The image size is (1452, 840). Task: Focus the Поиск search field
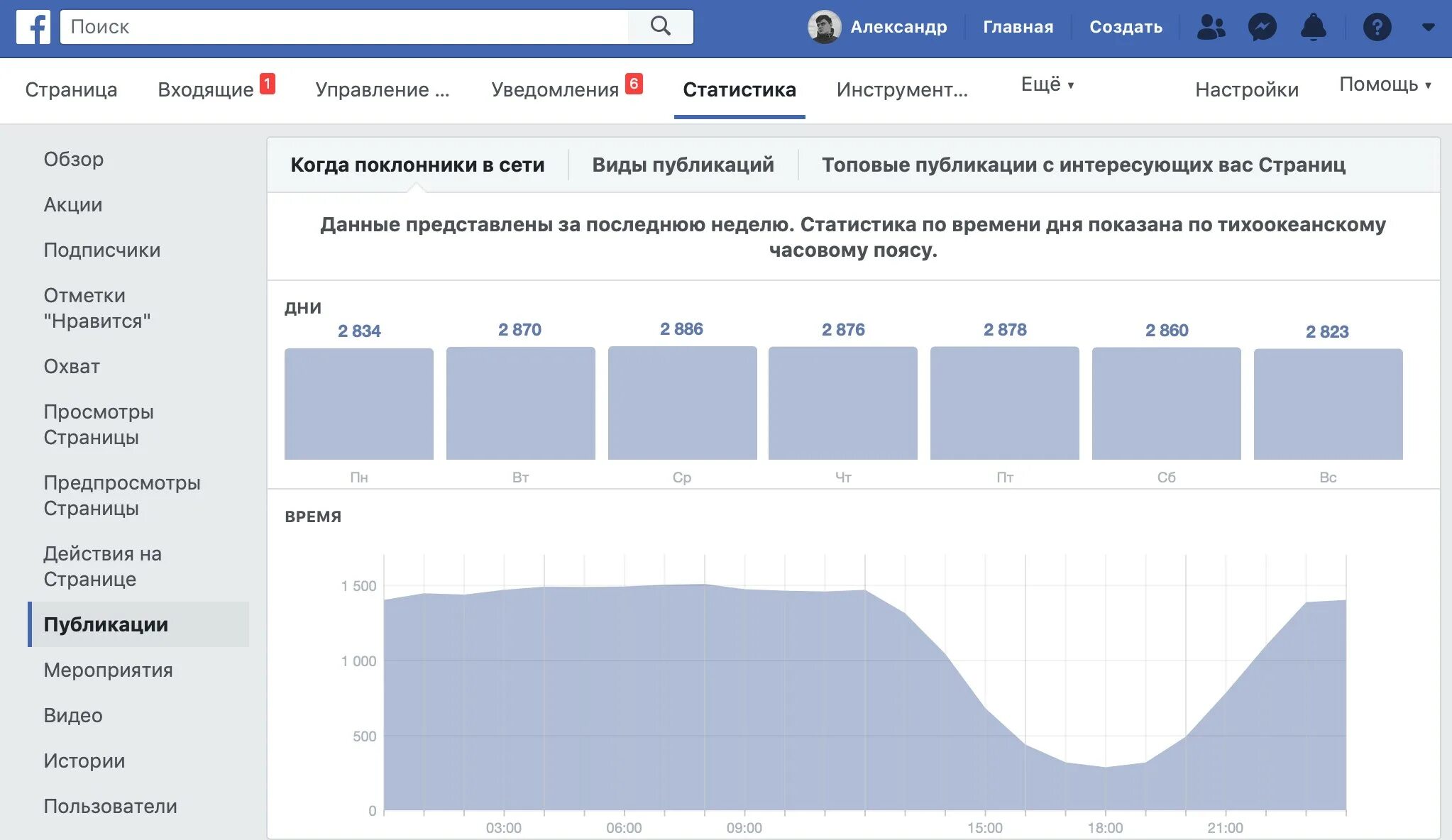[344, 27]
